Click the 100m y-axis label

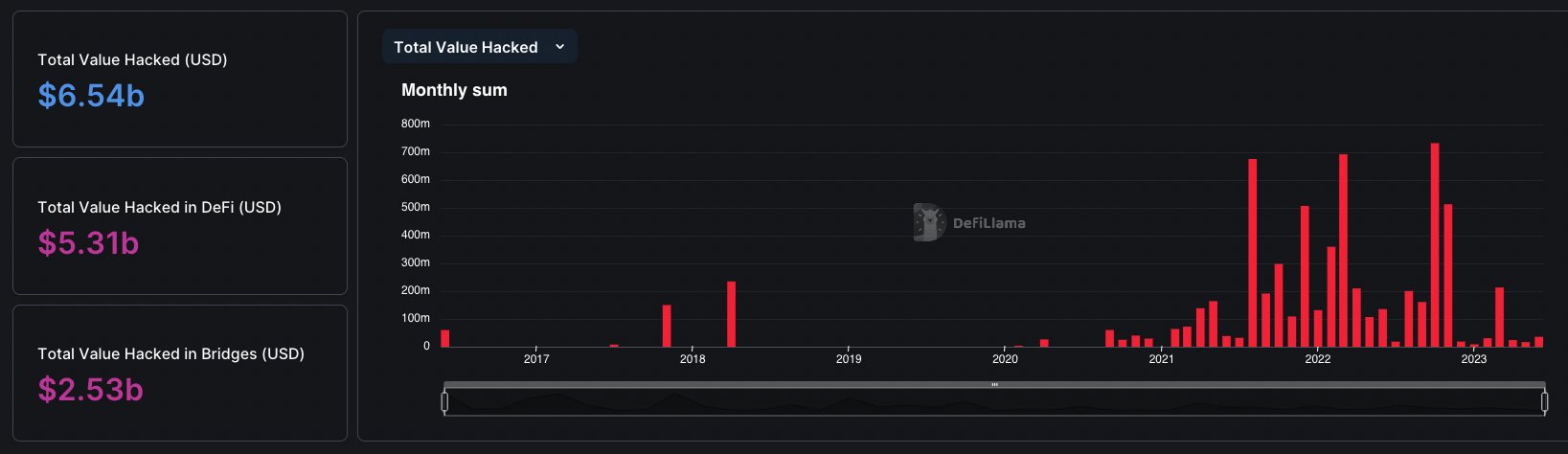pyautogui.click(x=416, y=318)
